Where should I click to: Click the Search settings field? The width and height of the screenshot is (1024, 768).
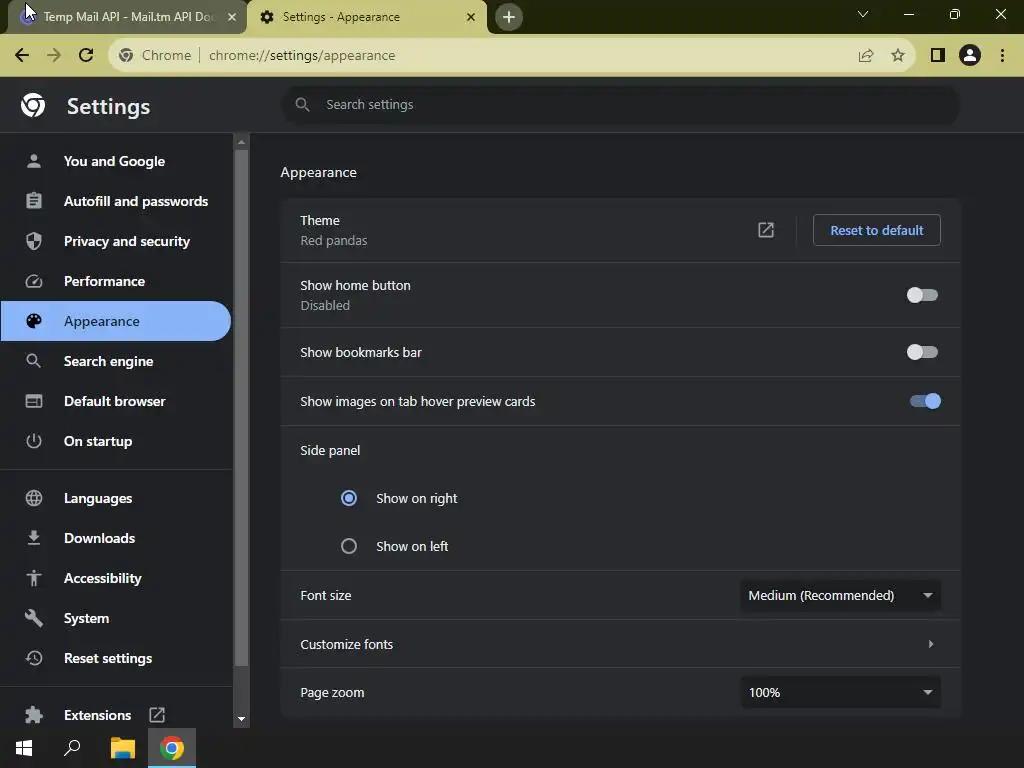(x=620, y=104)
